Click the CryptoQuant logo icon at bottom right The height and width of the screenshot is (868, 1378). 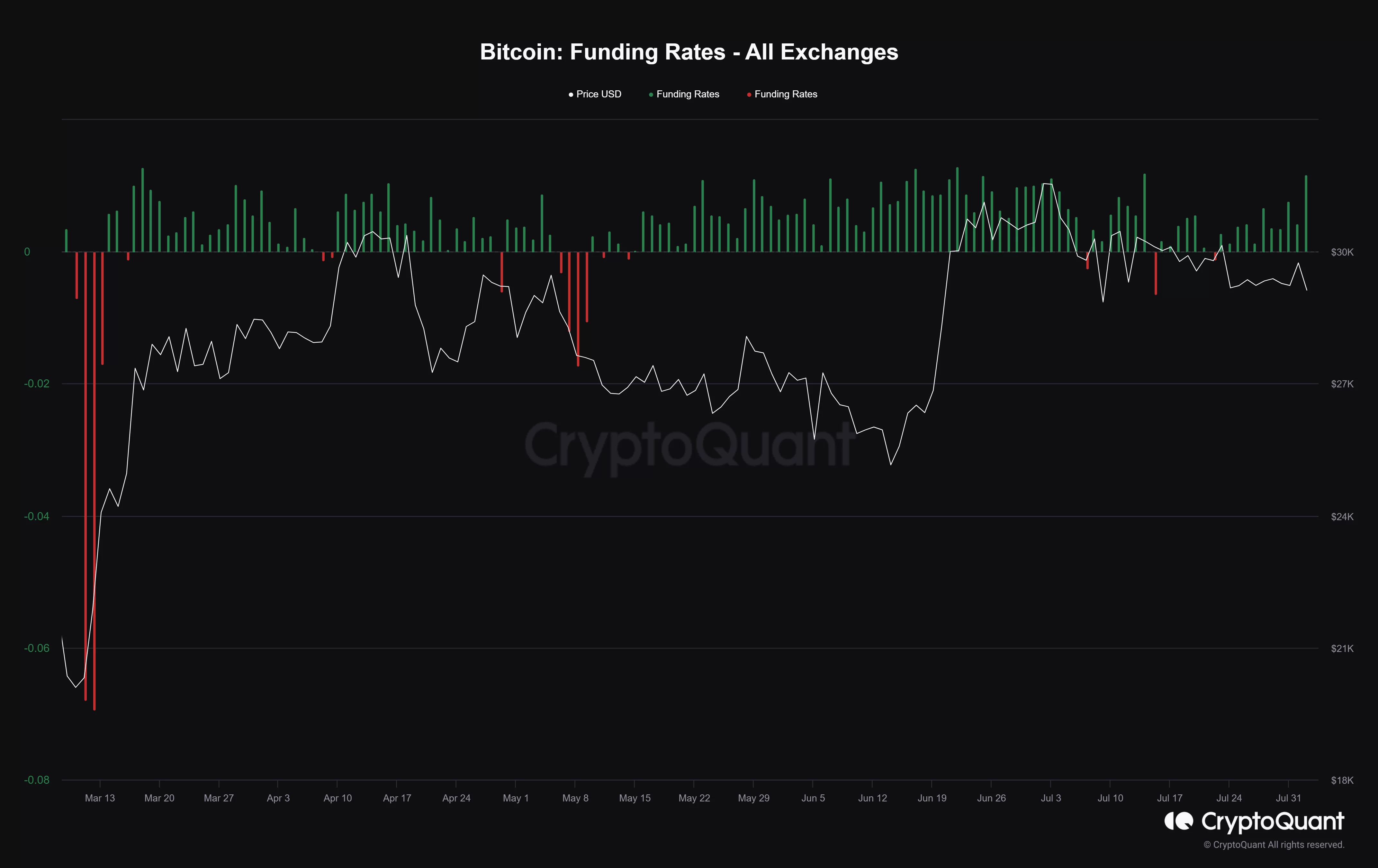(1179, 821)
